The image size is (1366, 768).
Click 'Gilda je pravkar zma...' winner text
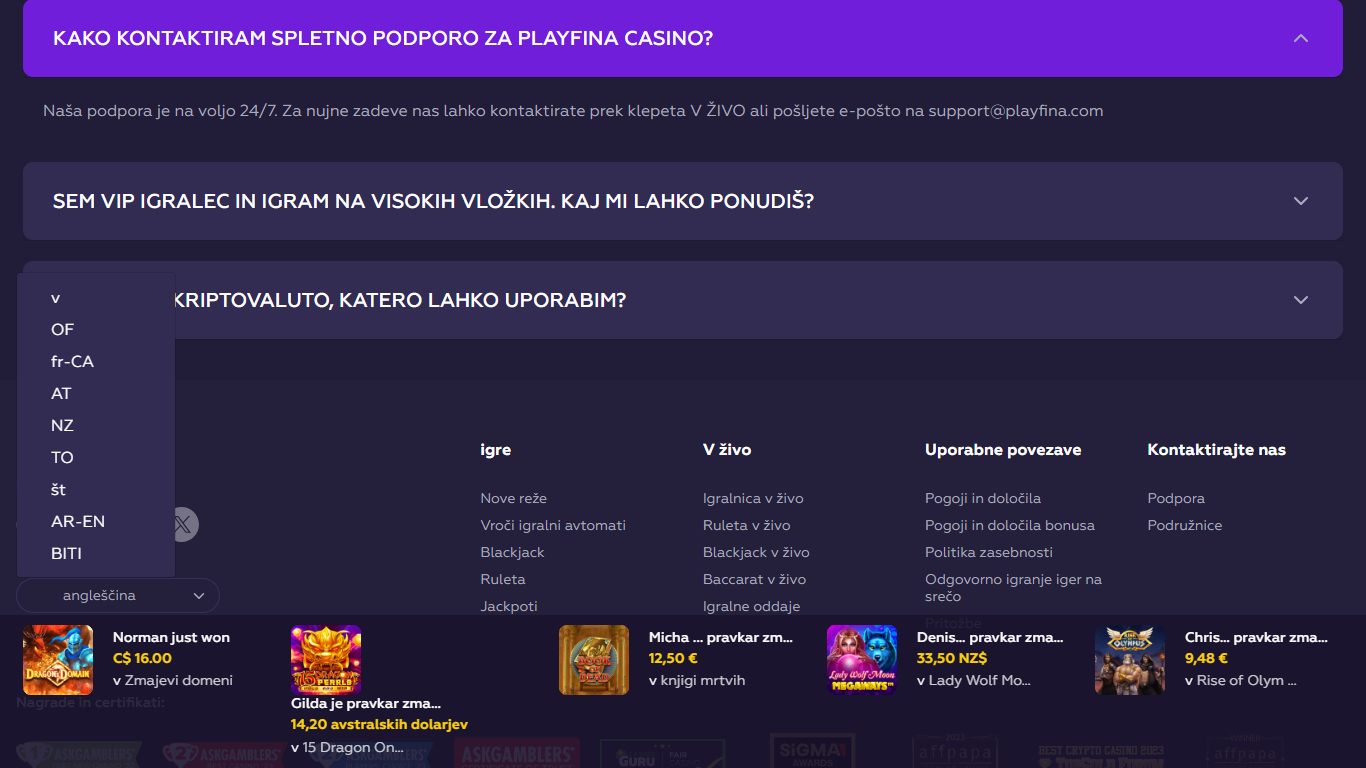366,703
